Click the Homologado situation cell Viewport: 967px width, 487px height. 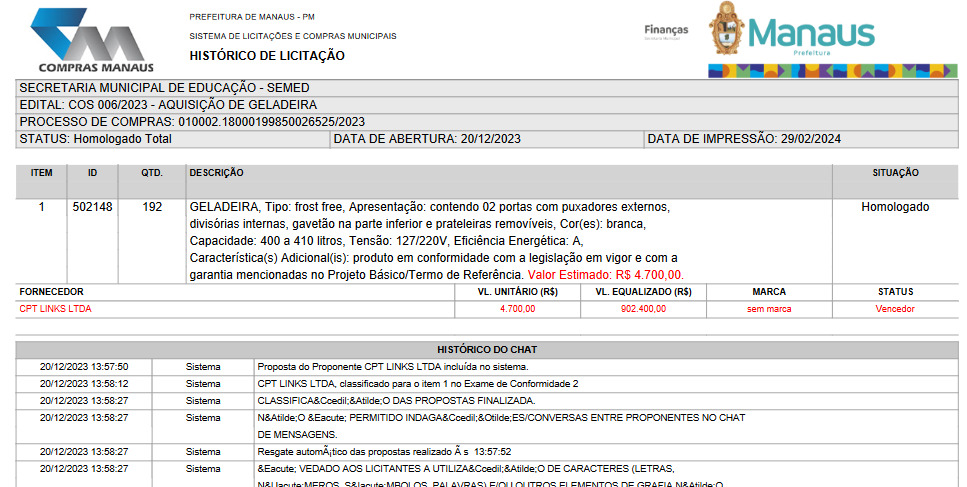pyautogui.click(x=895, y=207)
